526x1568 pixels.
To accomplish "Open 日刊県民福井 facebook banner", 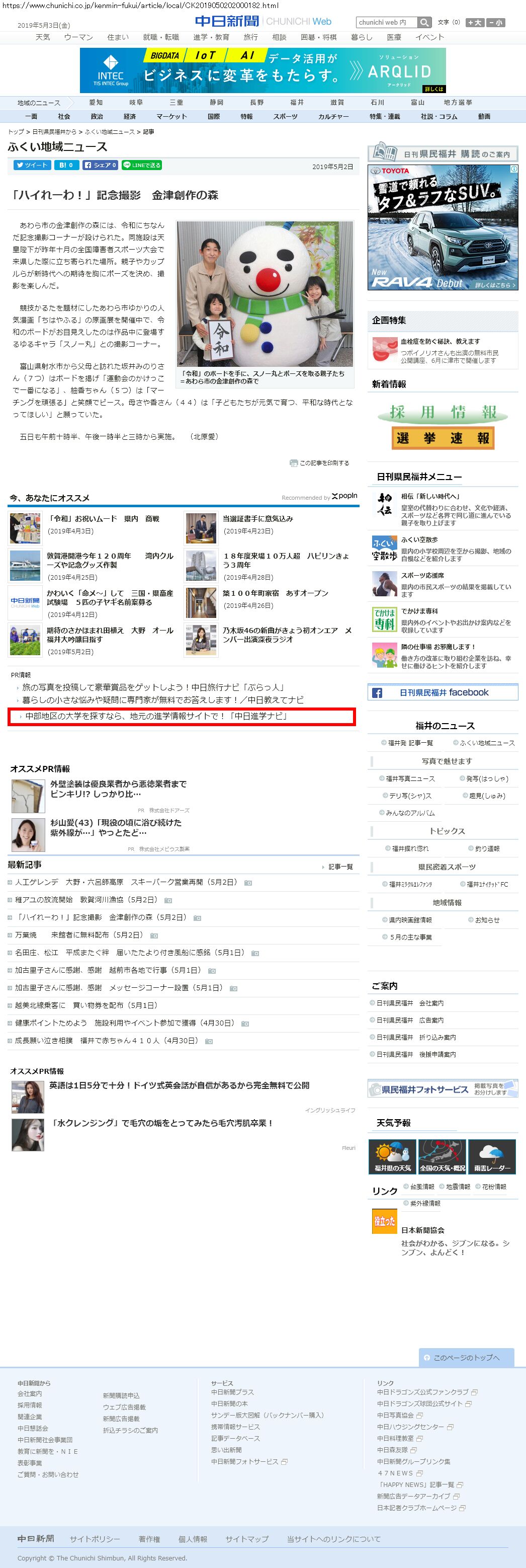I will pos(443,693).
